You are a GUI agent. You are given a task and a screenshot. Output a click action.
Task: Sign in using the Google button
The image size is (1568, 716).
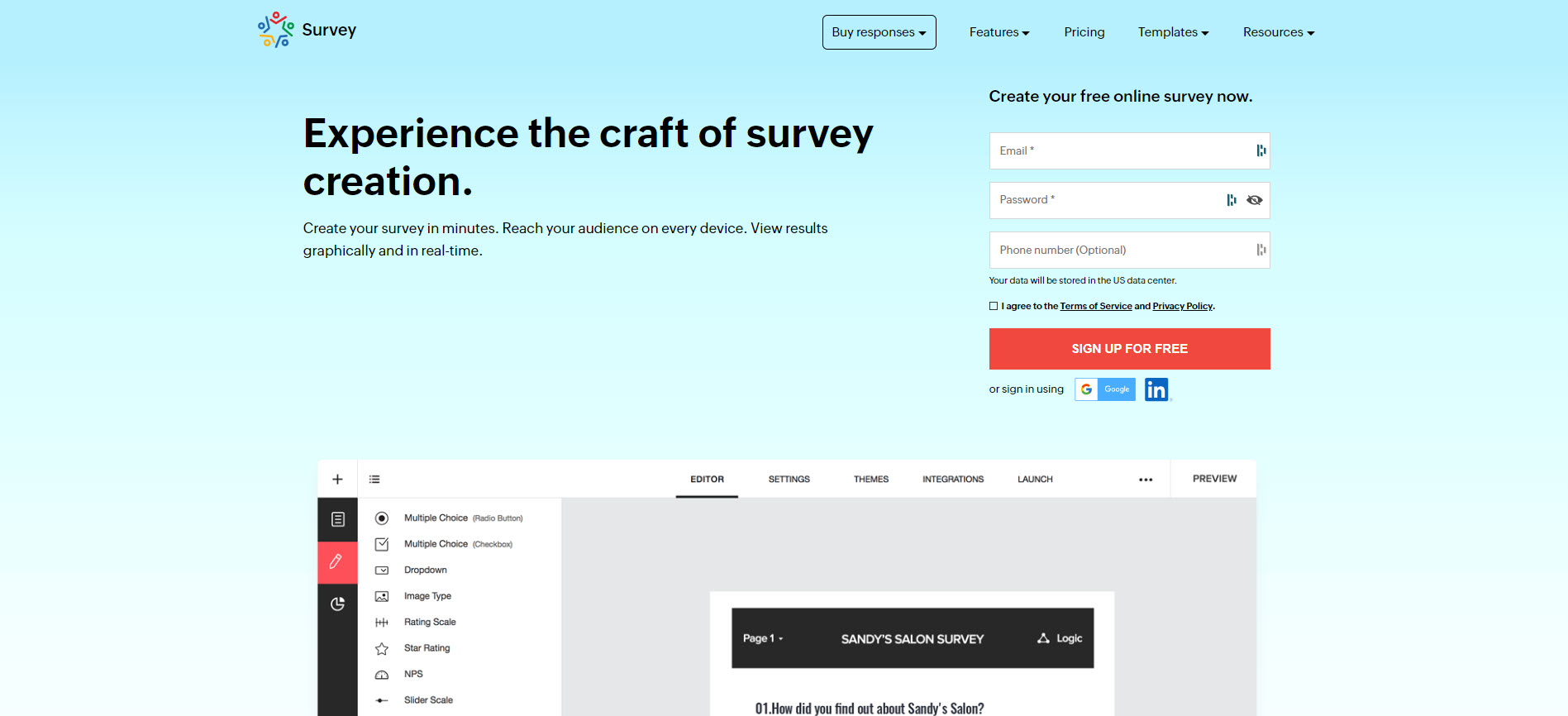pos(1105,389)
